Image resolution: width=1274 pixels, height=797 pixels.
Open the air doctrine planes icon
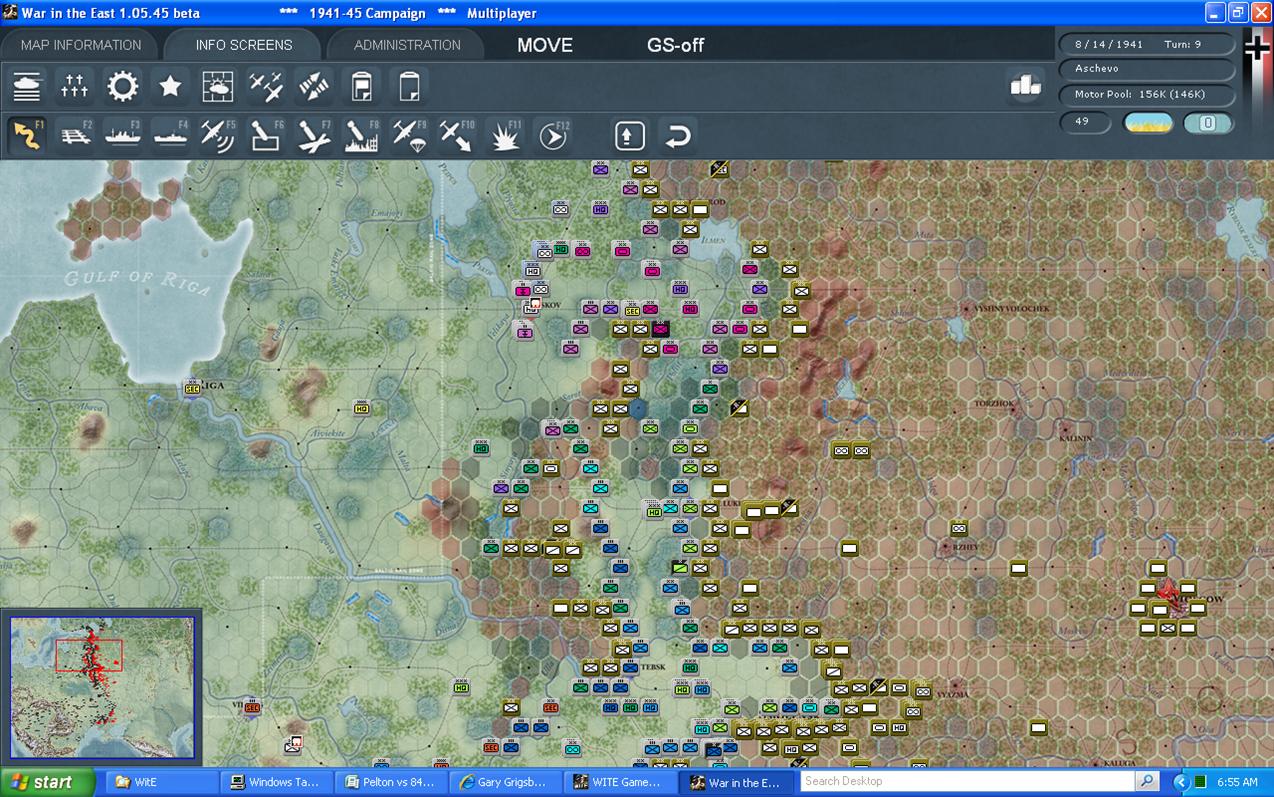point(266,87)
